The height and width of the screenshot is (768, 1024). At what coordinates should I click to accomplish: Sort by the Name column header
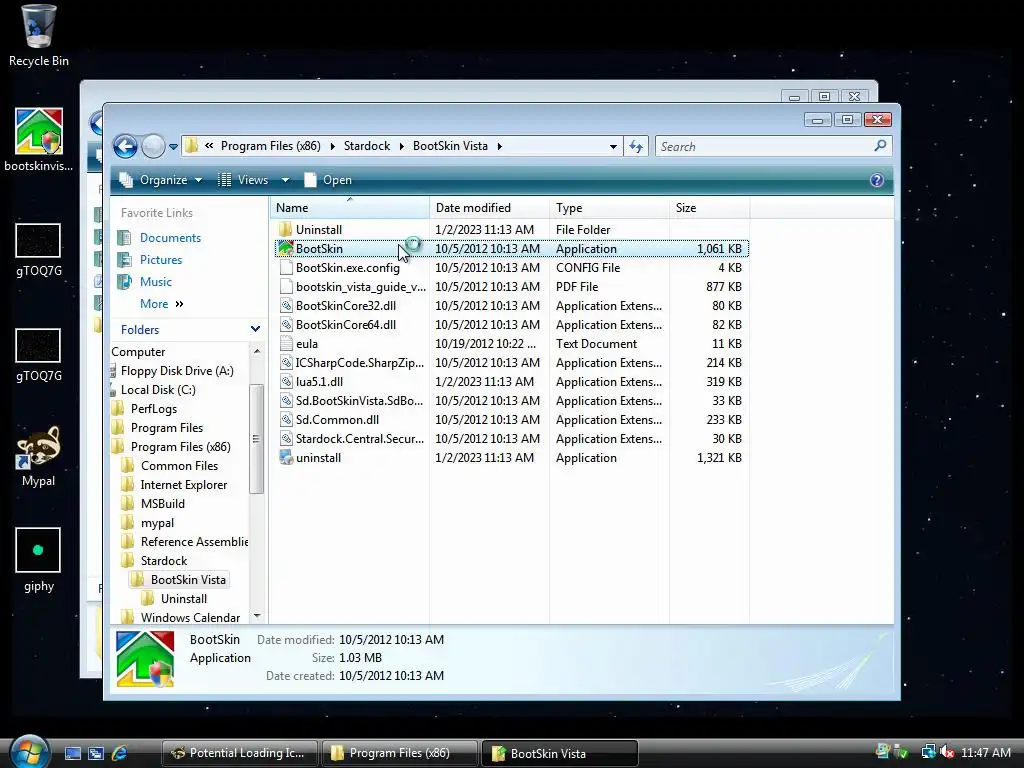point(349,208)
